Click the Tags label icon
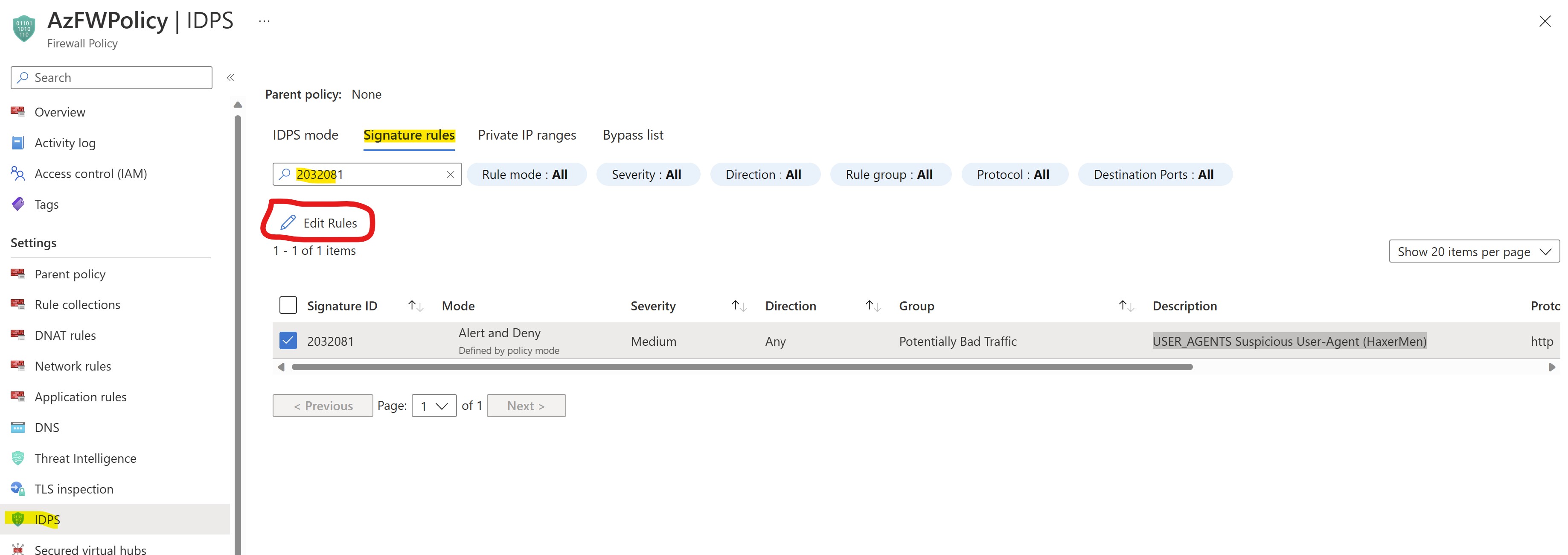Image resolution: width=1568 pixels, height=555 pixels. point(17,204)
